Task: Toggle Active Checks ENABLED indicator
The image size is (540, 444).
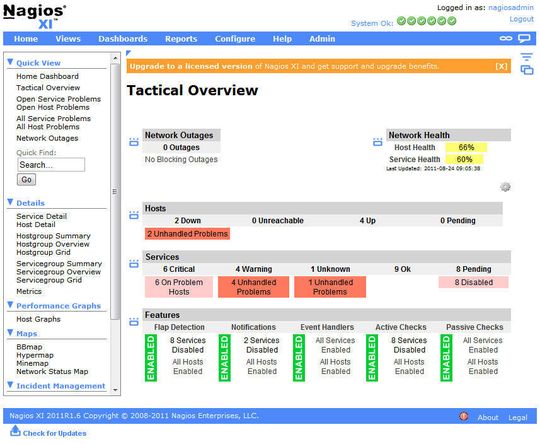Action: (372, 358)
